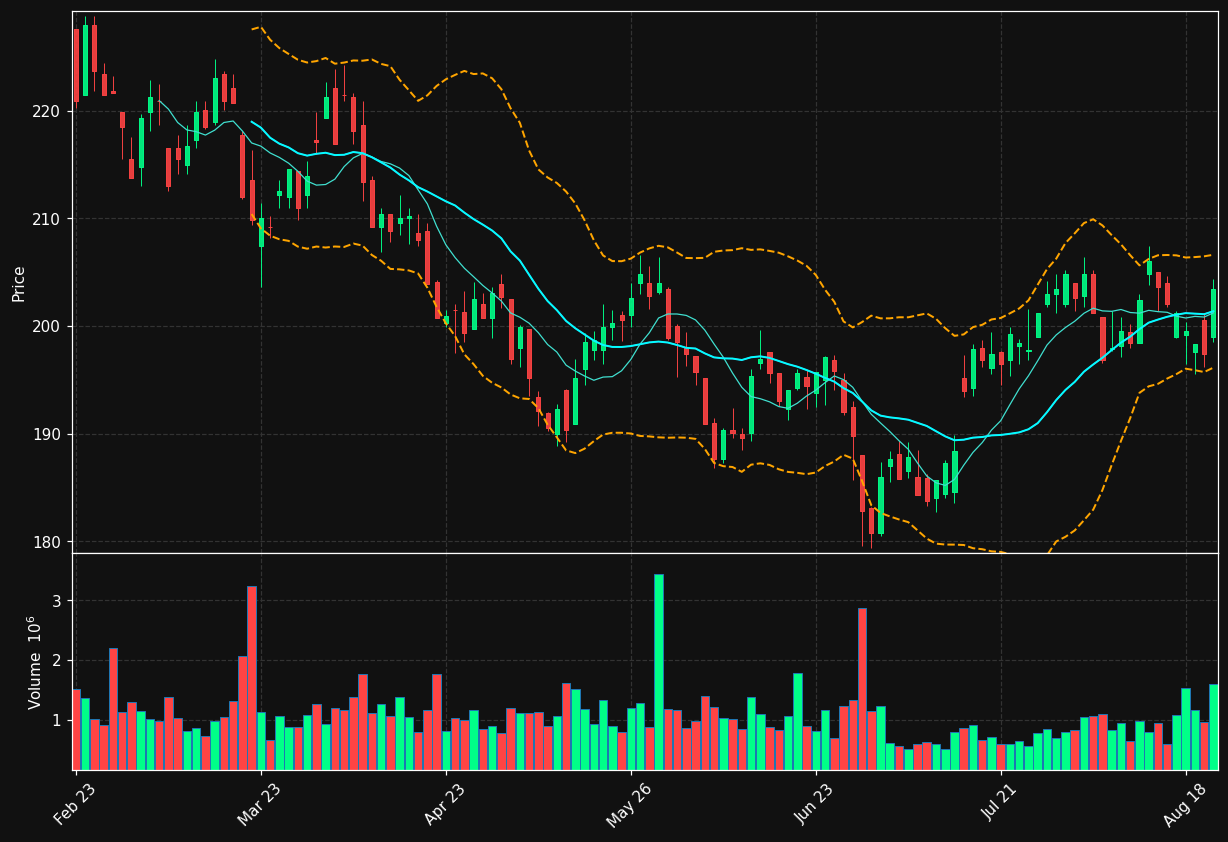
Task: Click the Price axis title
Action: (19, 283)
